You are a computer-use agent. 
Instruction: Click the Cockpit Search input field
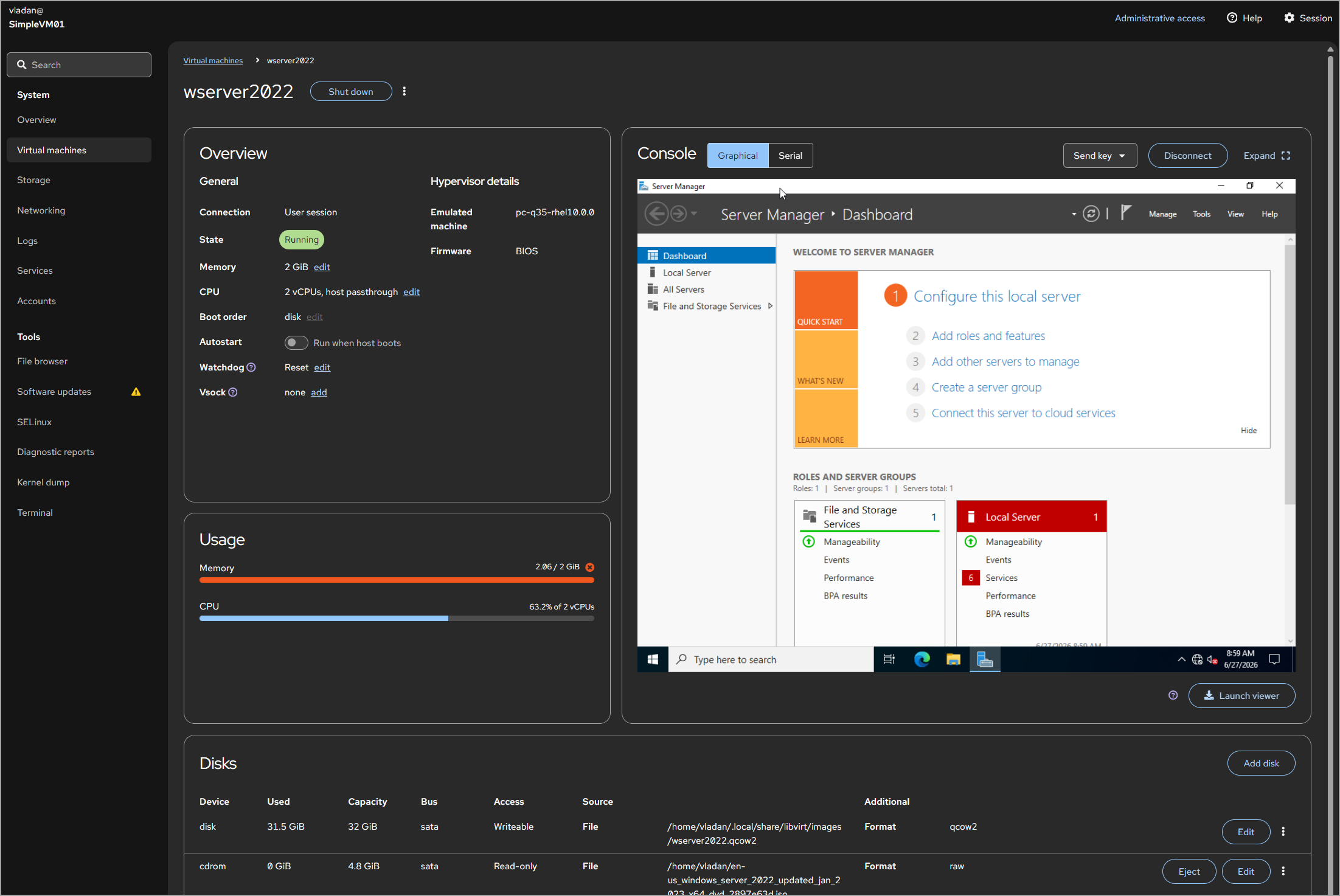[79, 64]
